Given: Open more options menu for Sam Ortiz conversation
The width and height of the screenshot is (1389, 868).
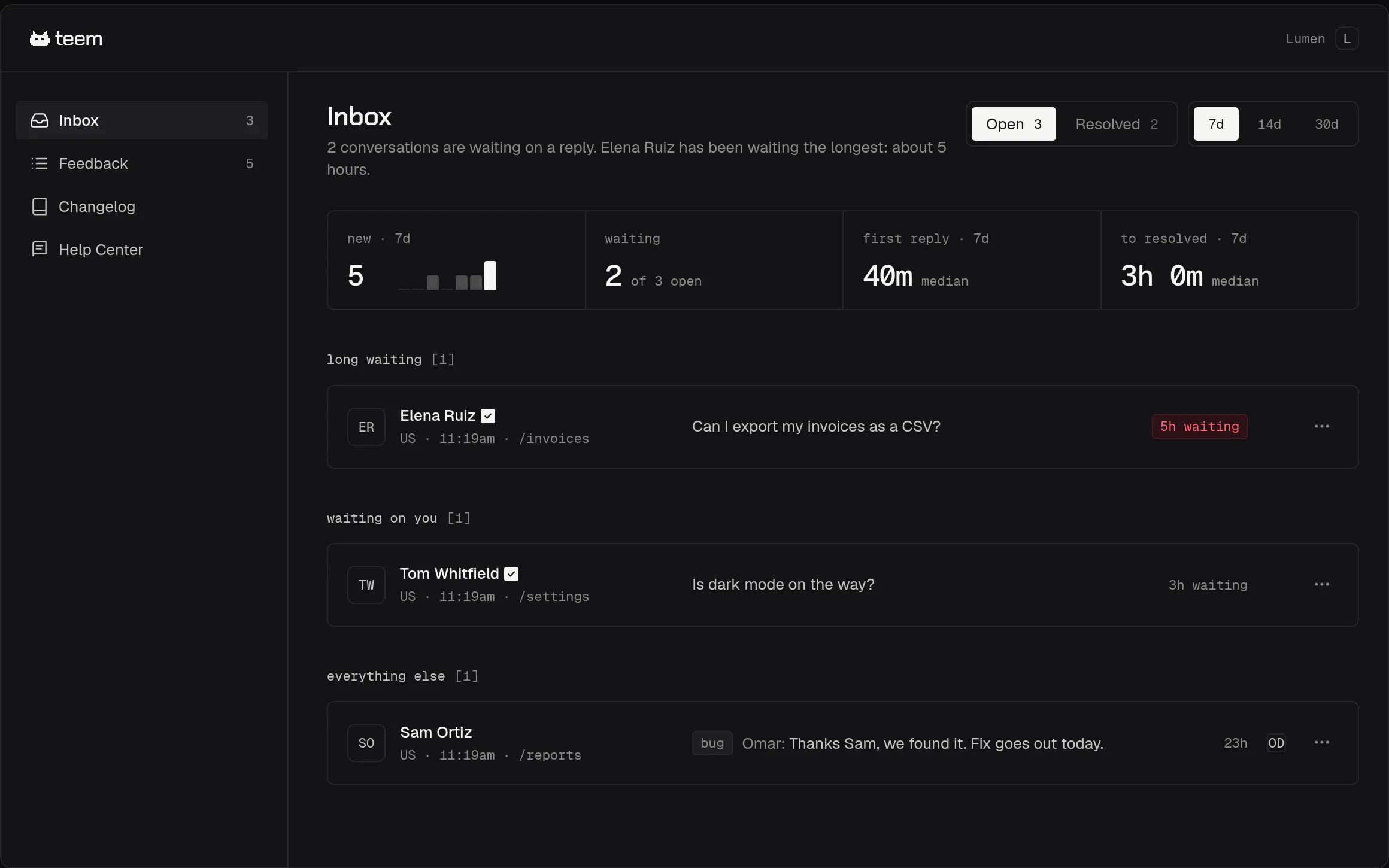Looking at the screenshot, I should (x=1322, y=742).
